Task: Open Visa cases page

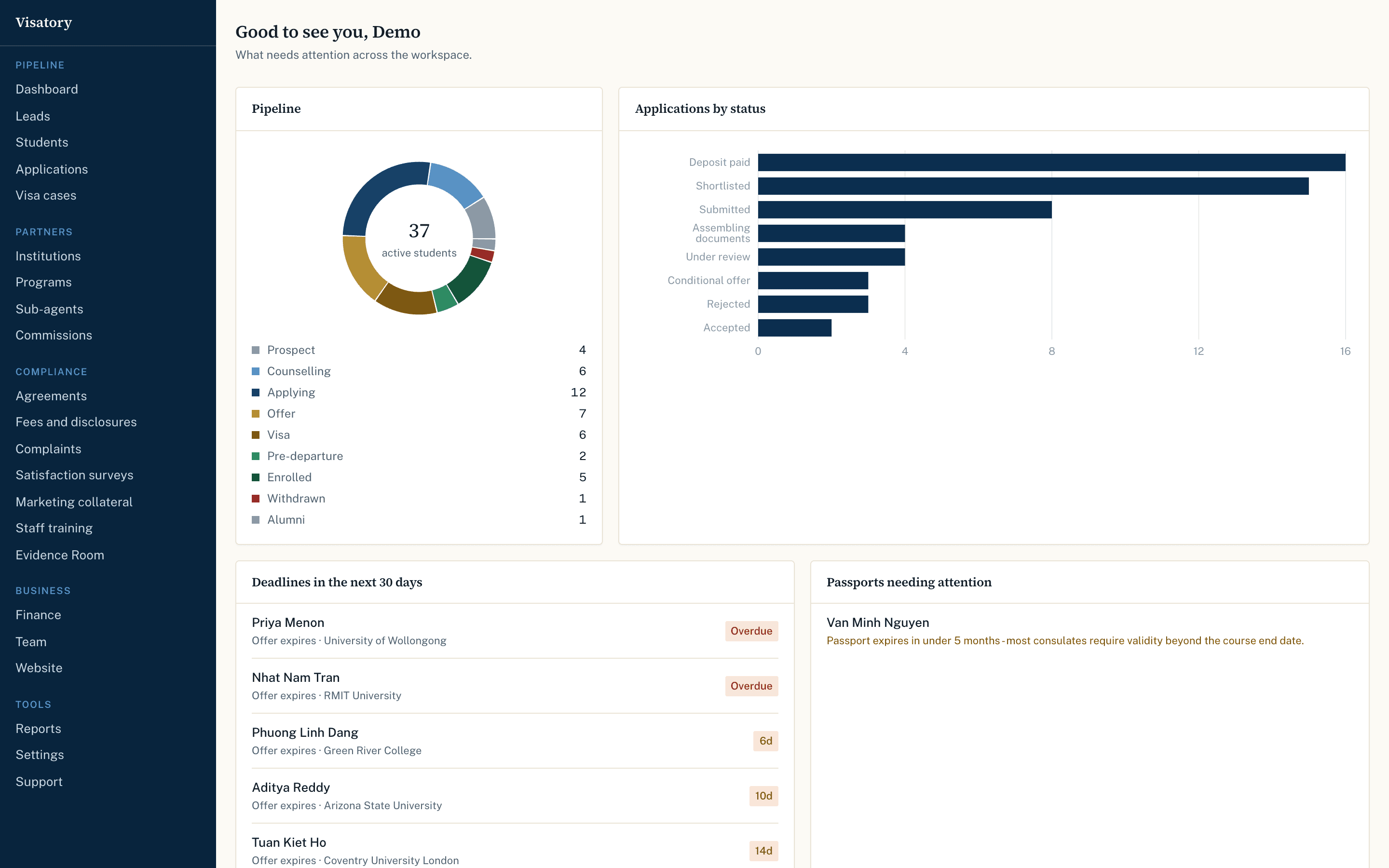Action: pos(46,195)
